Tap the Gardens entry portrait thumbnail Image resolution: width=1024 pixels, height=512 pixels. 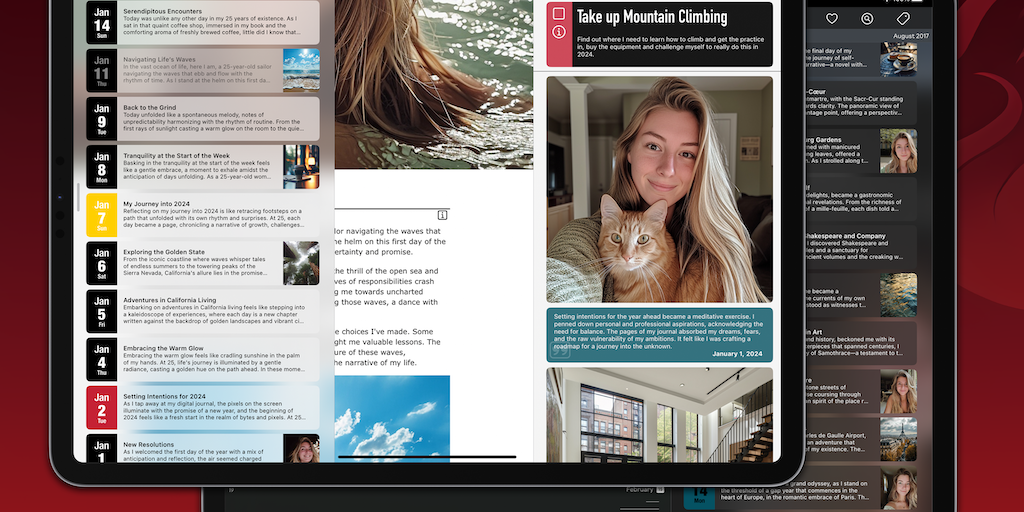pyautogui.click(x=899, y=151)
